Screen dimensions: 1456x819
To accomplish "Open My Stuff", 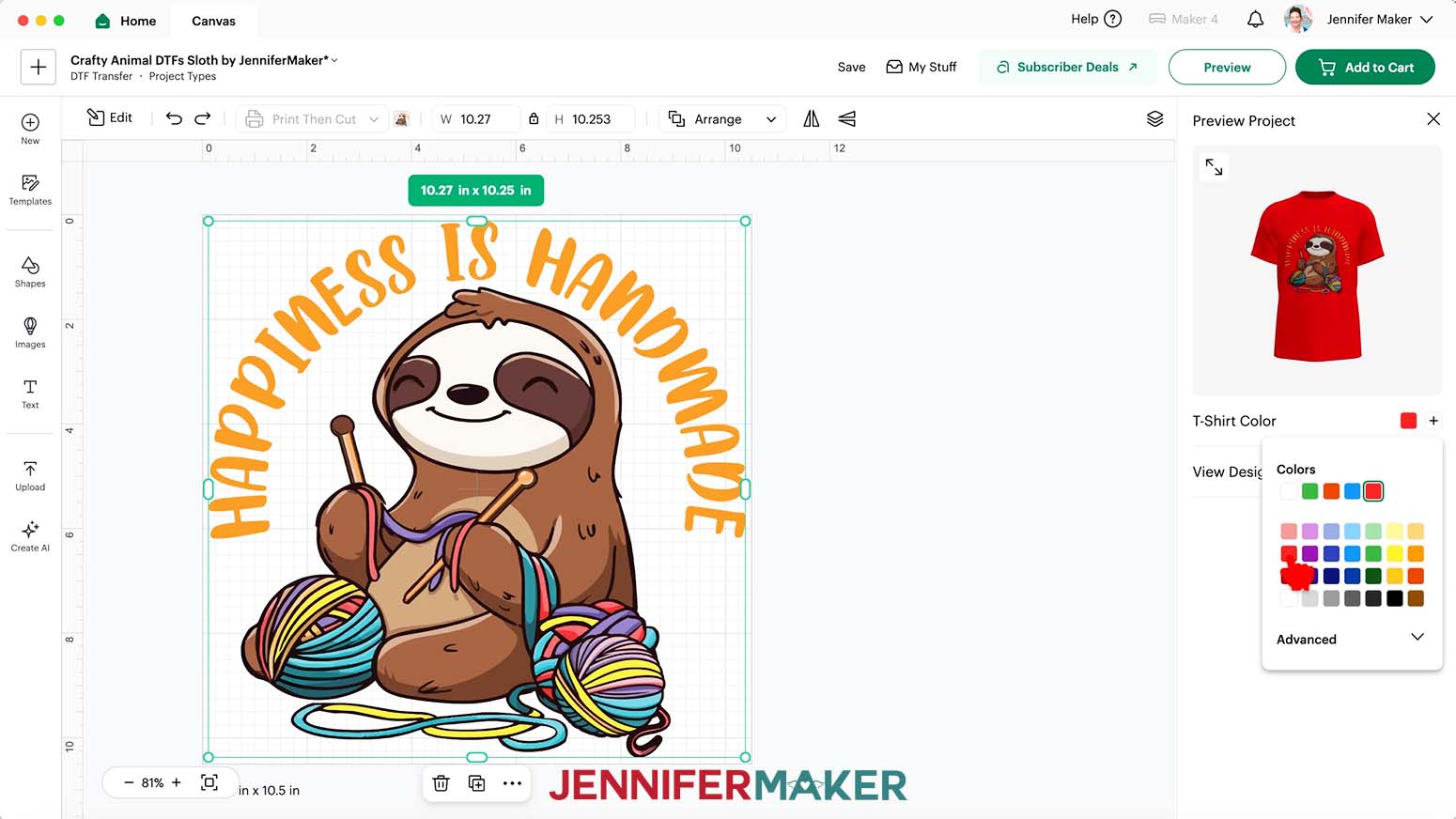I will tap(922, 67).
